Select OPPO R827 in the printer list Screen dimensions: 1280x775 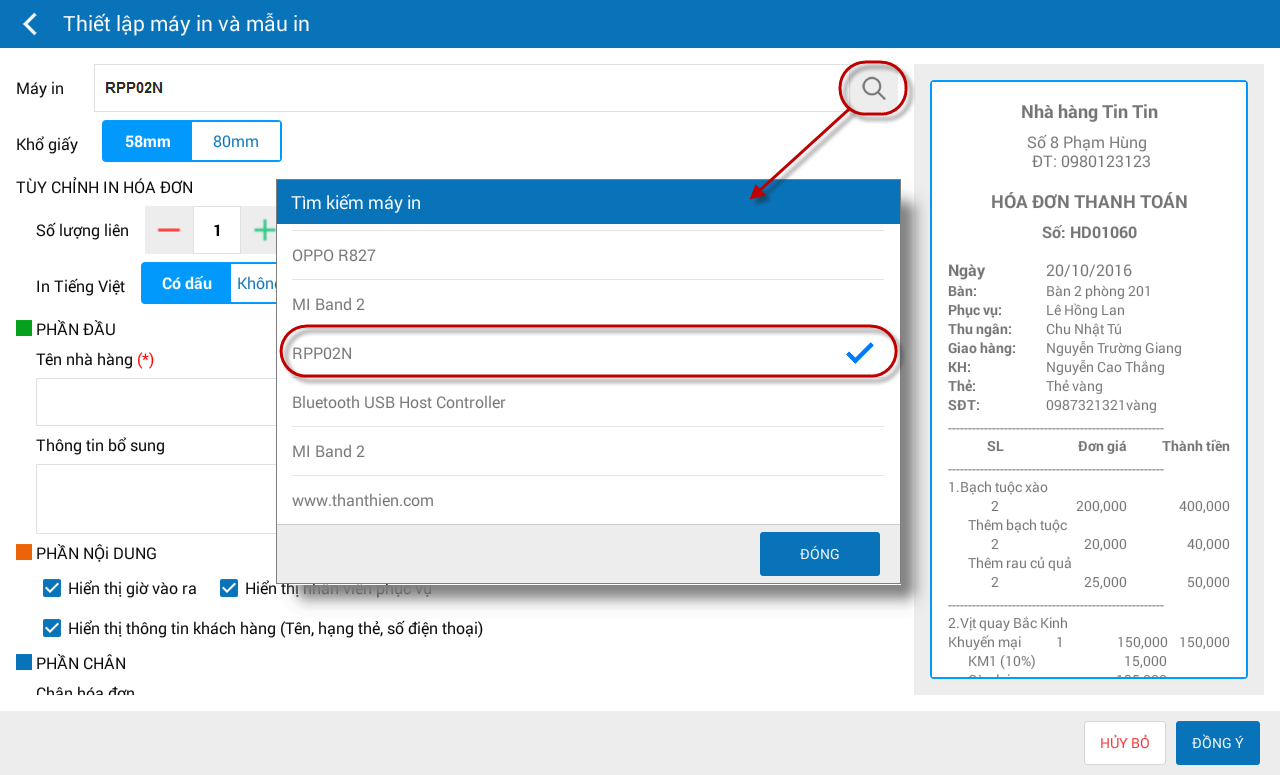point(588,255)
